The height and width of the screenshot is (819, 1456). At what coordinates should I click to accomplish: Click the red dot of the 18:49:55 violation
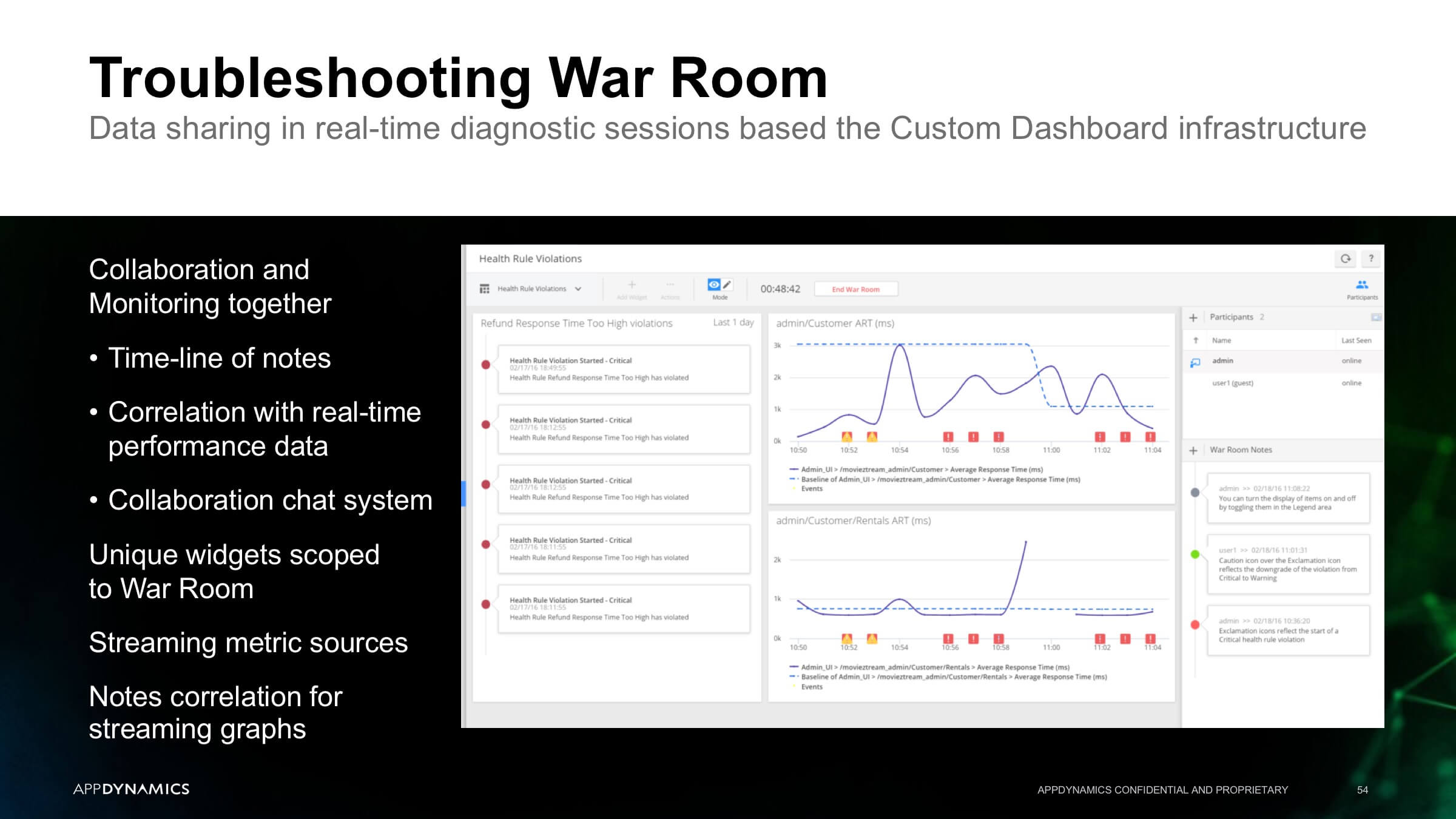pos(486,365)
